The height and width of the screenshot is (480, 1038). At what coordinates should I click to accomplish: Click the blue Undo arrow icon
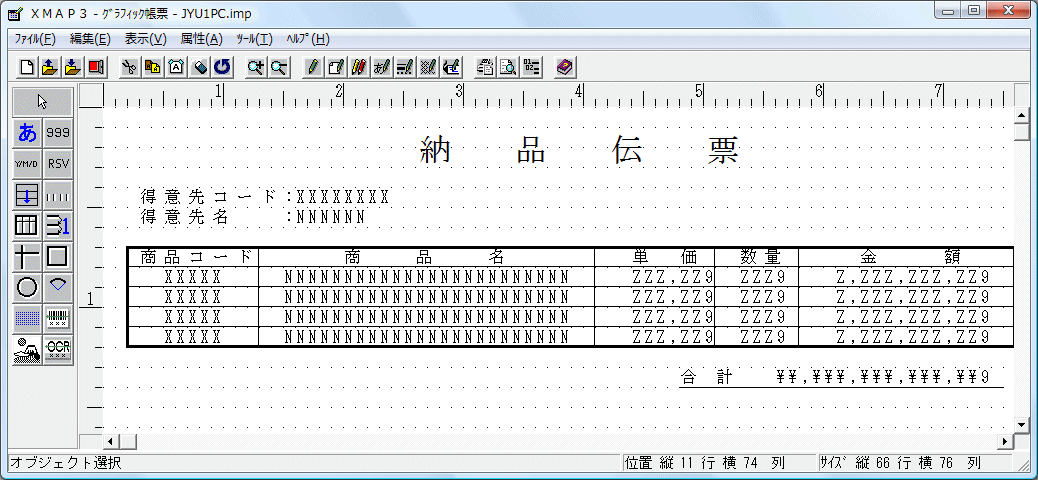223,67
